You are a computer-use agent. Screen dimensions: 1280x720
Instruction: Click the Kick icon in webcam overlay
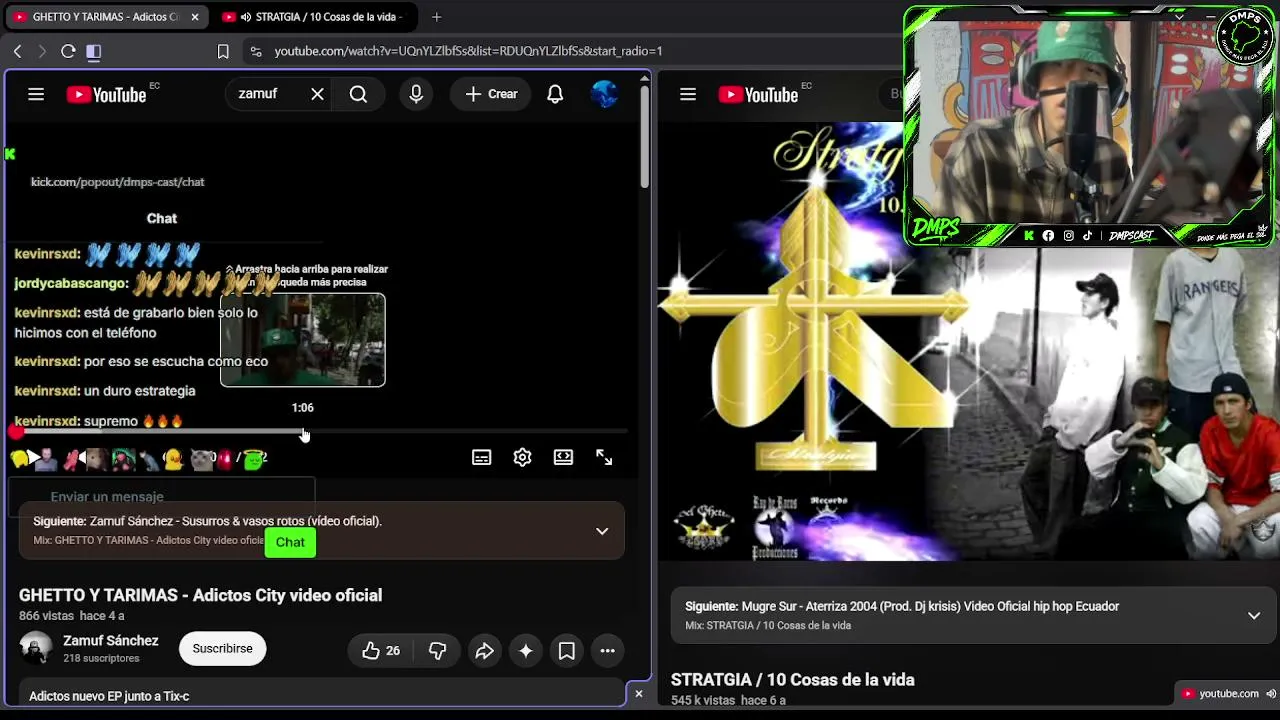(1029, 236)
